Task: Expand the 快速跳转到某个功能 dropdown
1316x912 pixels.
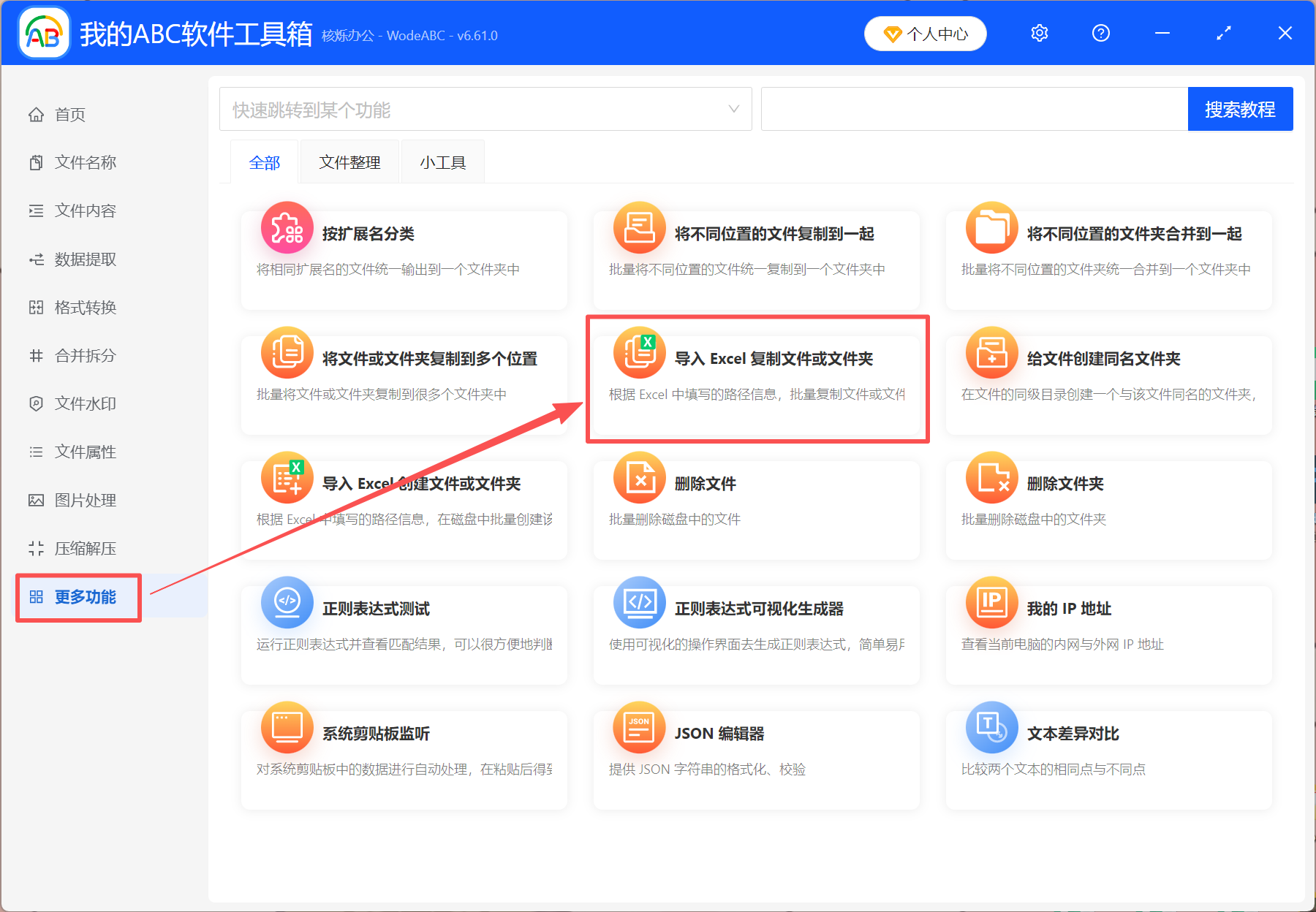Action: click(x=733, y=108)
